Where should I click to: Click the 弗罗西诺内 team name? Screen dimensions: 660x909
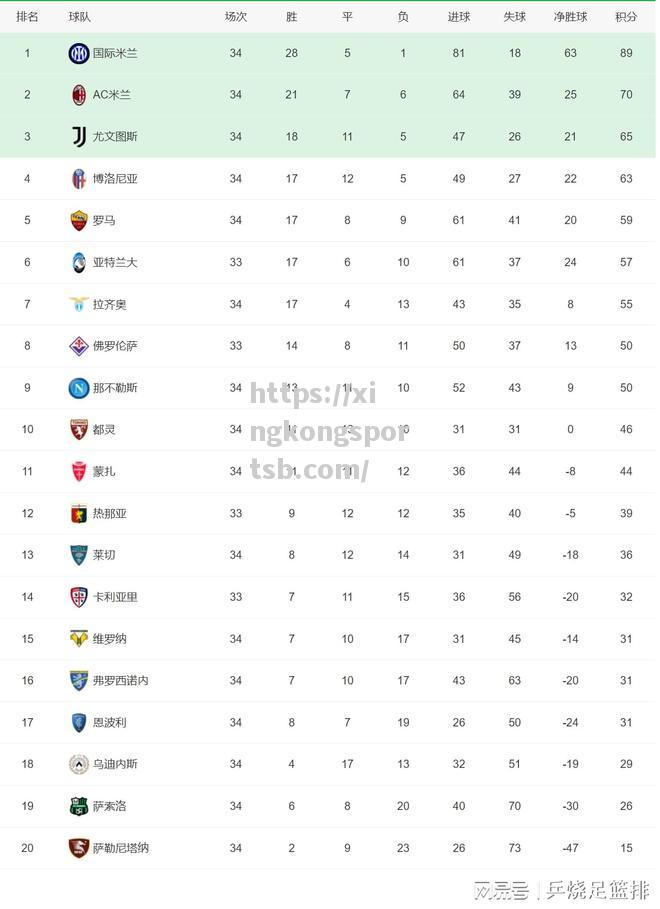point(121,681)
